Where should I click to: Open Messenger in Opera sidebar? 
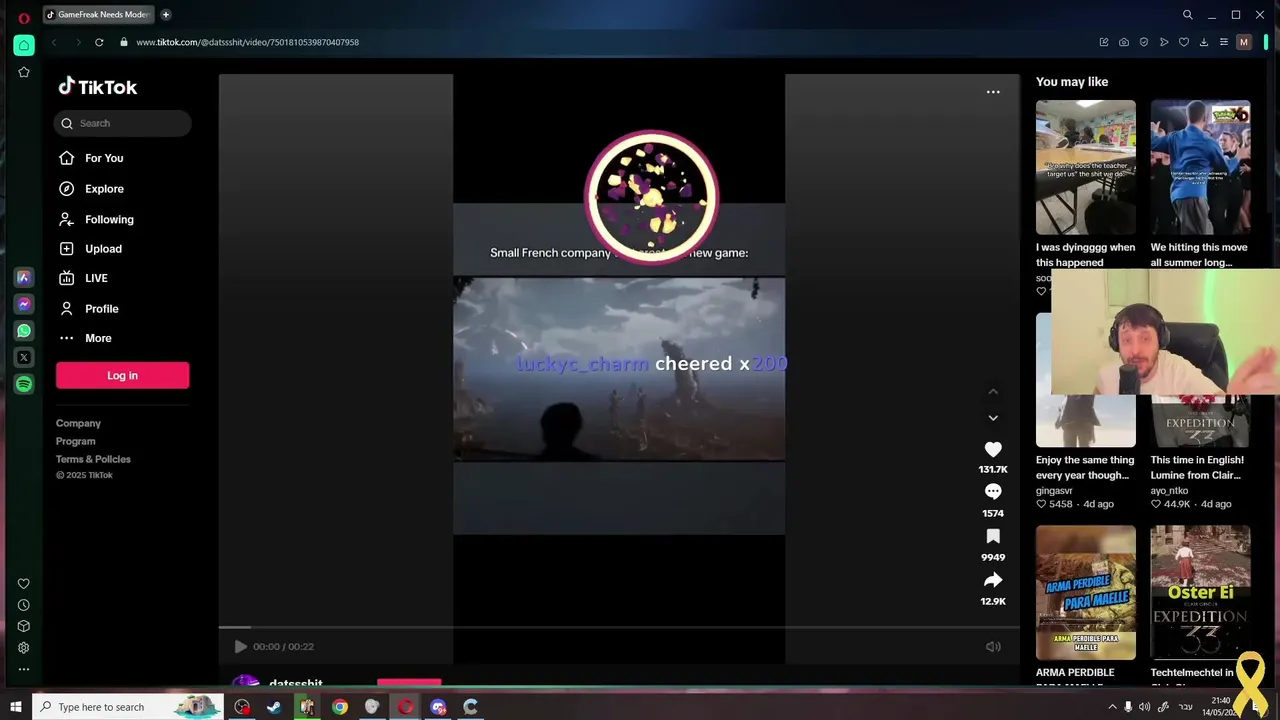click(24, 304)
